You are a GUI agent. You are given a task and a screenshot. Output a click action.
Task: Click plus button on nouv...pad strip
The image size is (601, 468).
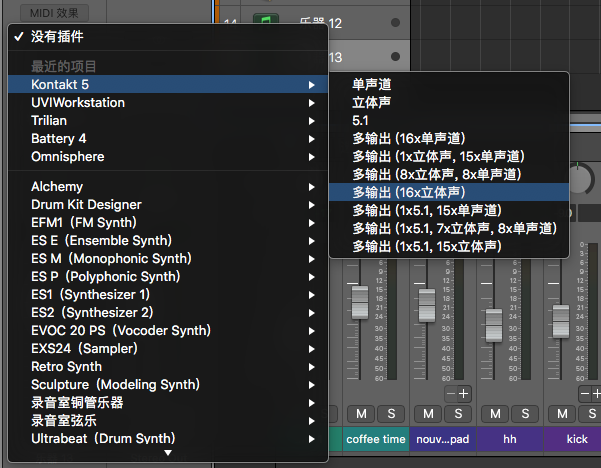(464, 394)
